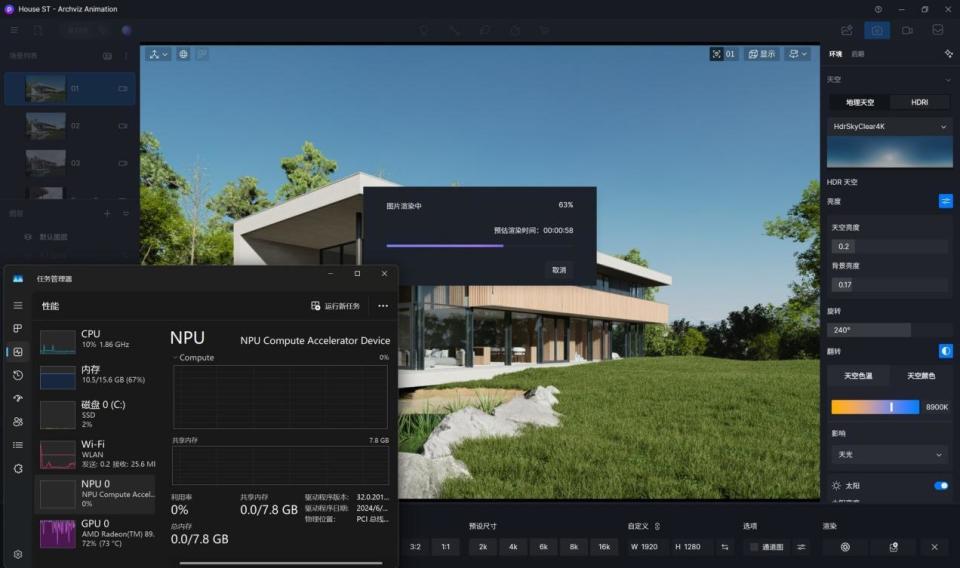Add a new layer with the plus icon
Viewport: 960px width, 568px height.
pyautogui.click(x=107, y=213)
